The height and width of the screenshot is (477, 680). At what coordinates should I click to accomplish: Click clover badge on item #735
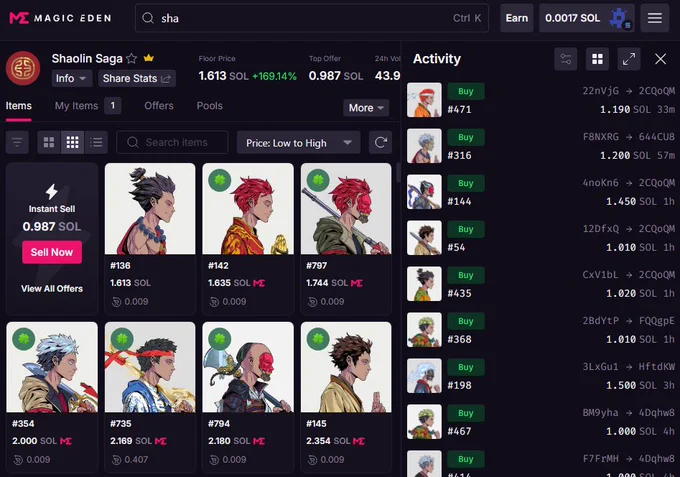click(122, 339)
